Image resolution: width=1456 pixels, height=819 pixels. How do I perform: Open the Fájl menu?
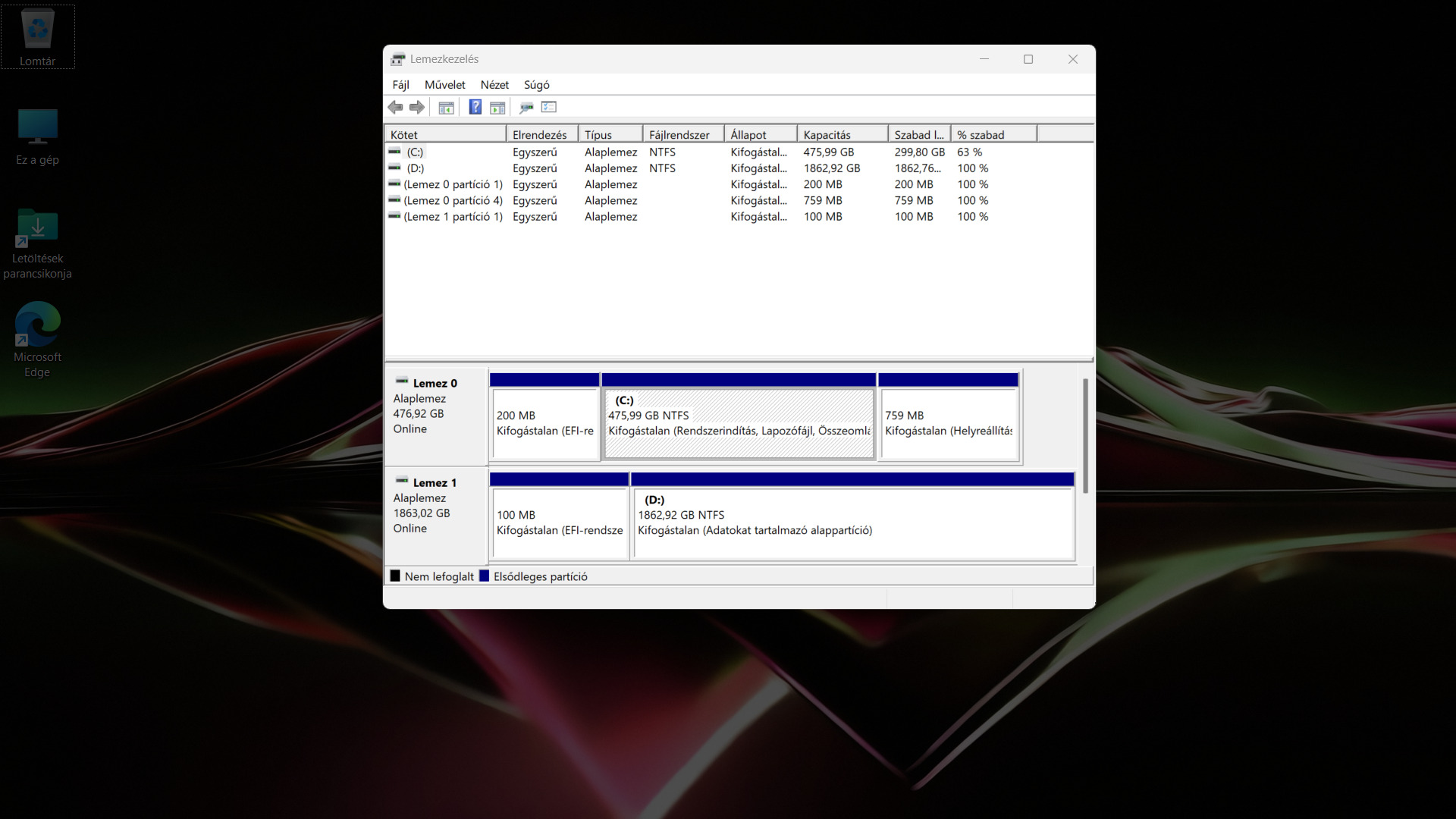[400, 85]
